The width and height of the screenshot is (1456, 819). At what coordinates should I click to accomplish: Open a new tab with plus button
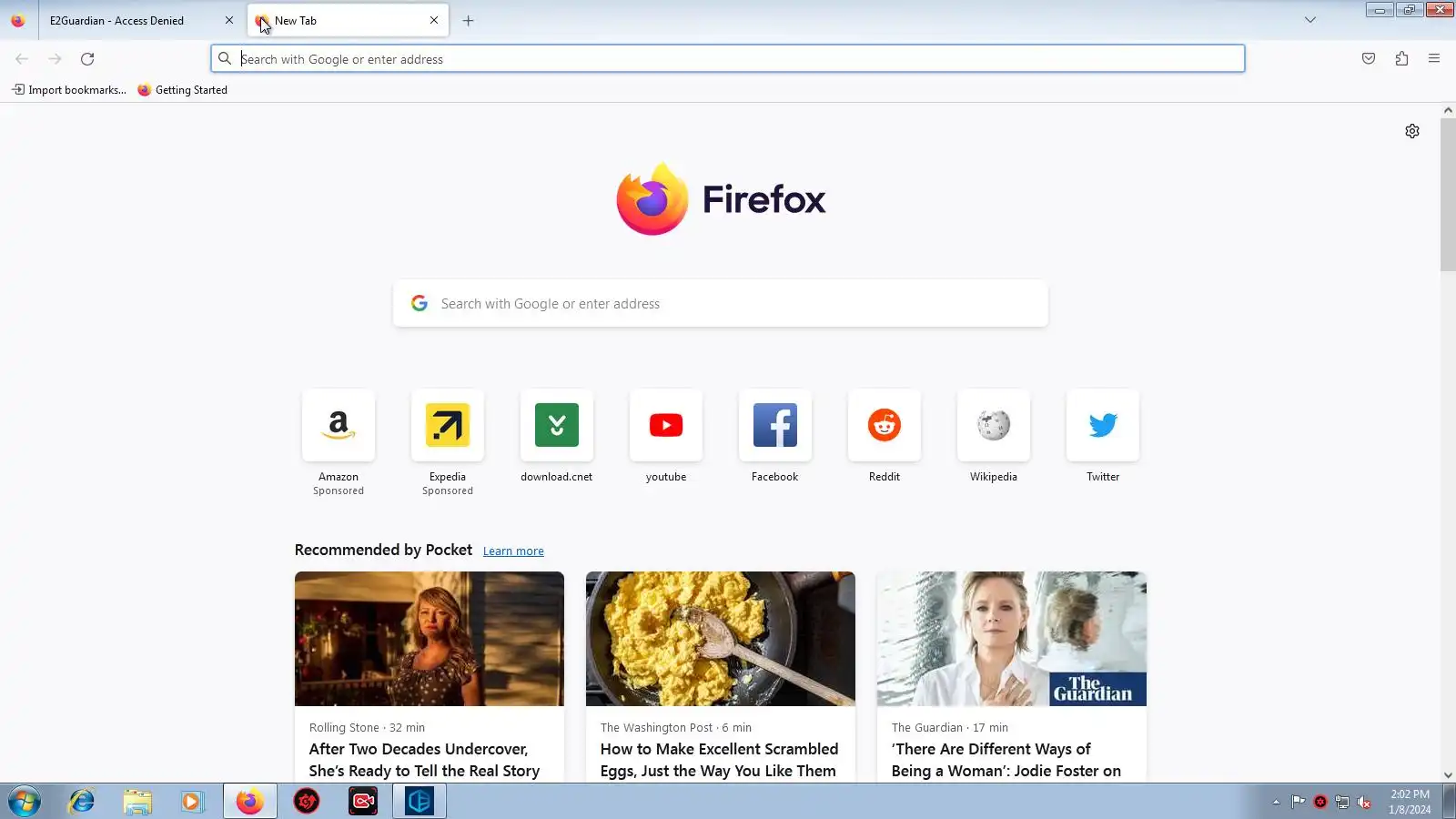468,20
